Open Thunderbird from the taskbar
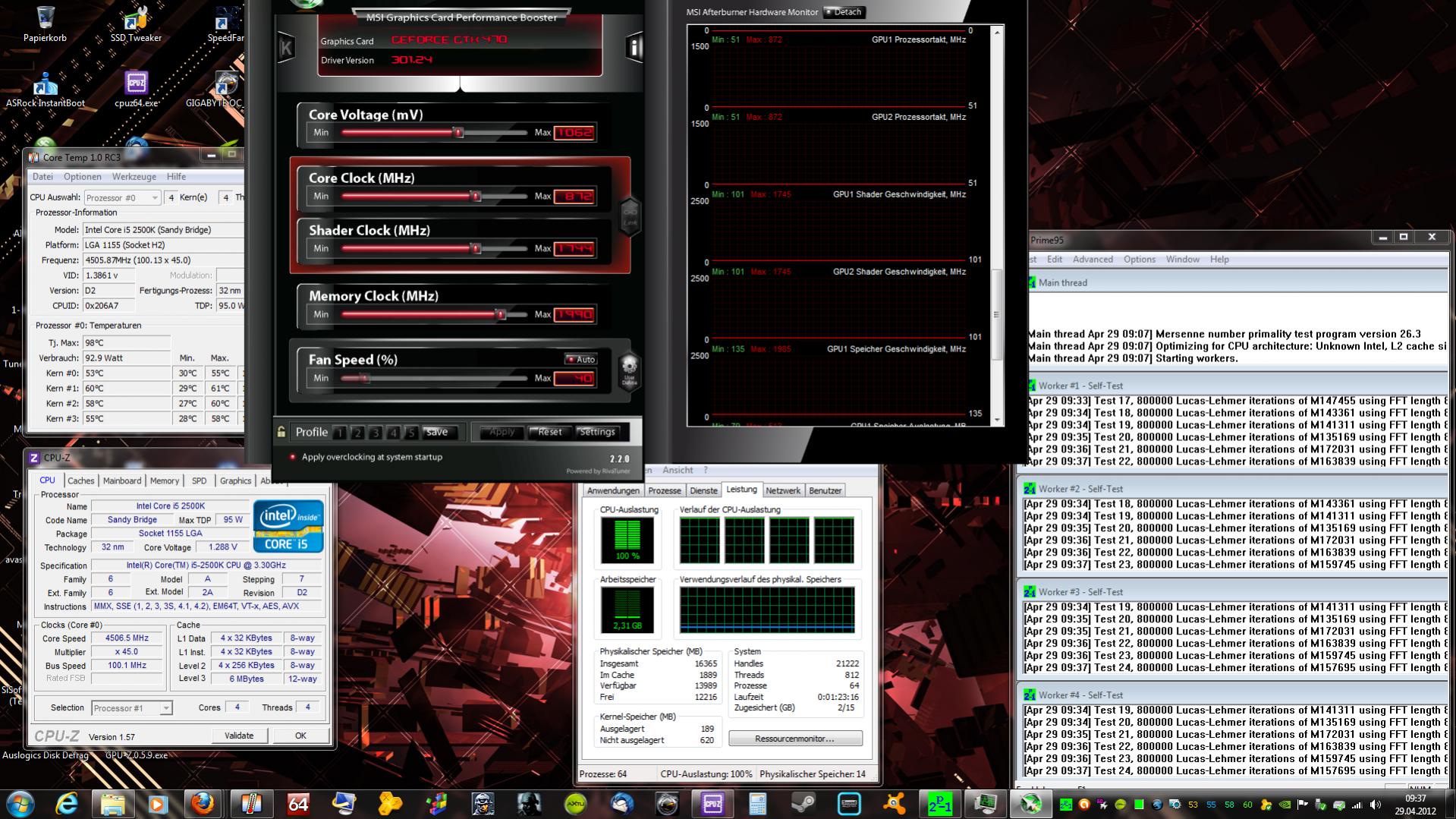 tap(622, 804)
